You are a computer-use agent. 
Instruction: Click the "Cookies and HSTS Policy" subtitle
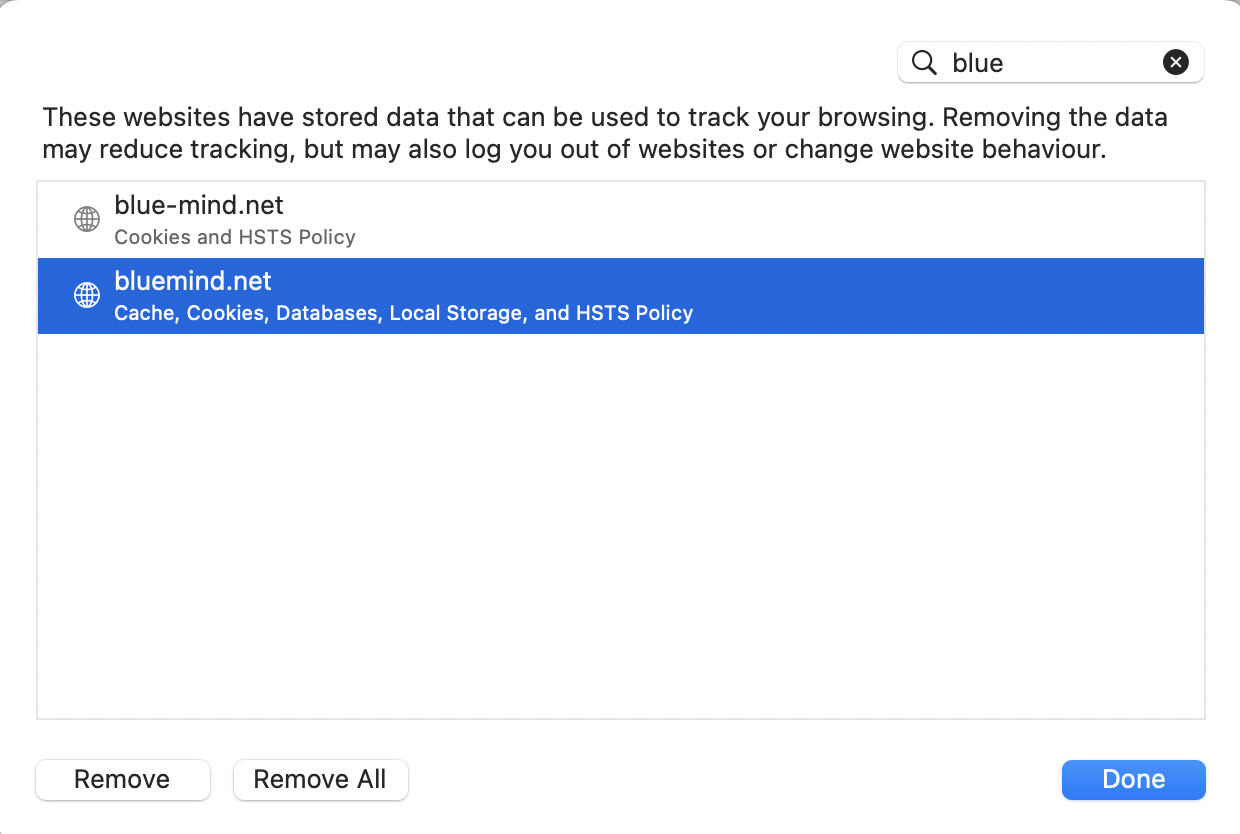[x=235, y=238]
